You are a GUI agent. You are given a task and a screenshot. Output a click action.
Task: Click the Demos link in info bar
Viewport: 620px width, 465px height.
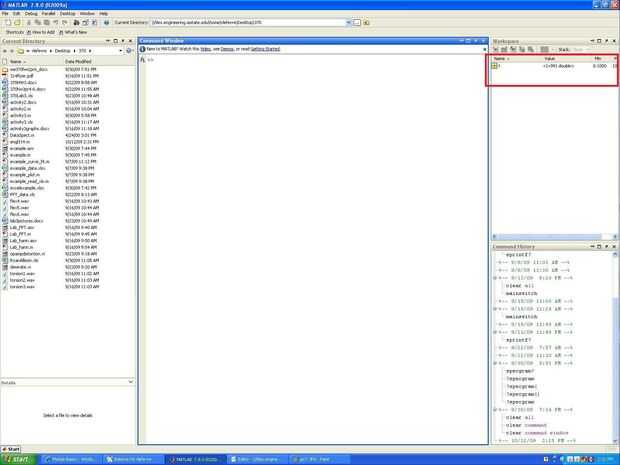227,49
